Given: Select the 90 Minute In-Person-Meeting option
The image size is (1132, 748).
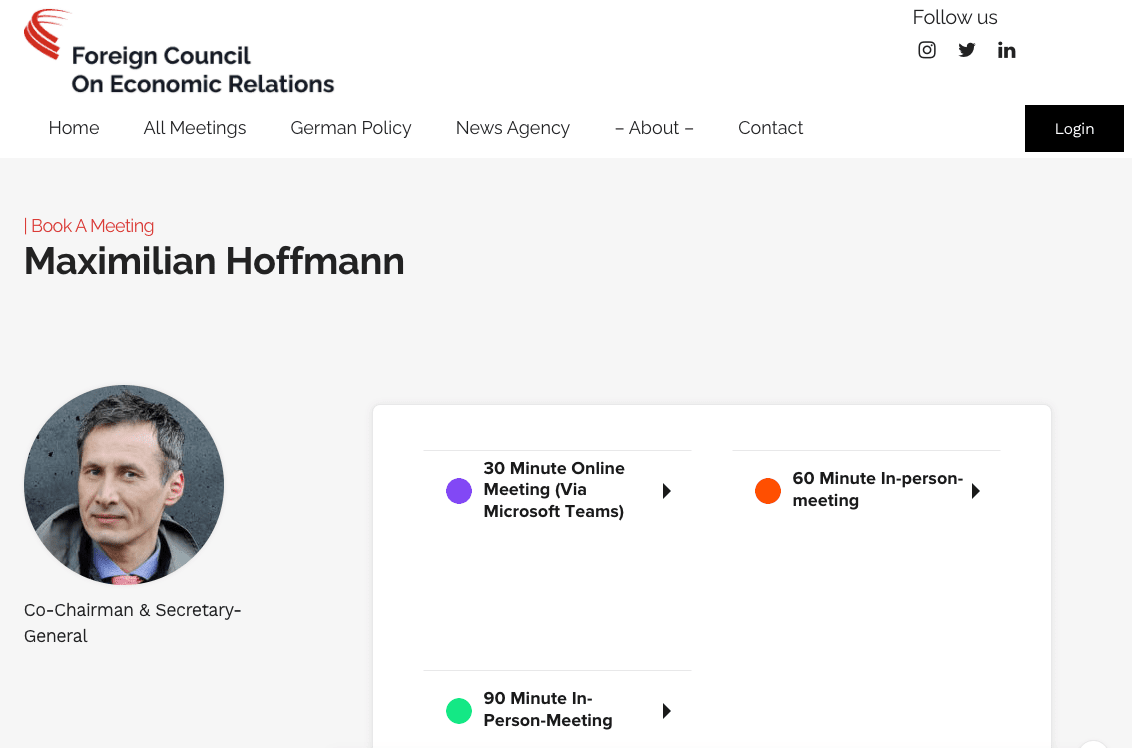Looking at the screenshot, I should 548,710.
